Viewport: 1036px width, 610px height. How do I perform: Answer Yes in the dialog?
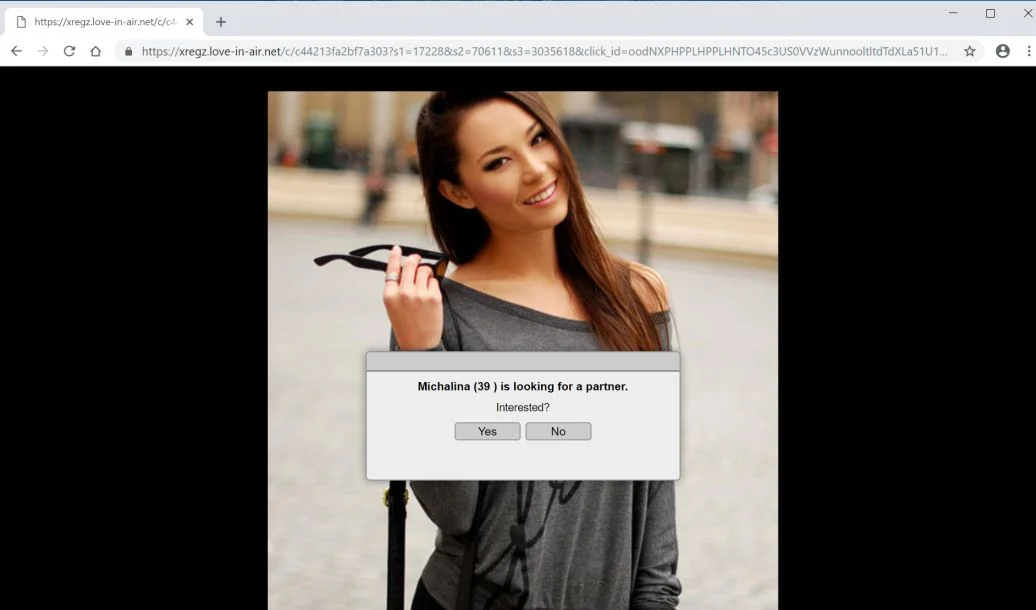488,431
